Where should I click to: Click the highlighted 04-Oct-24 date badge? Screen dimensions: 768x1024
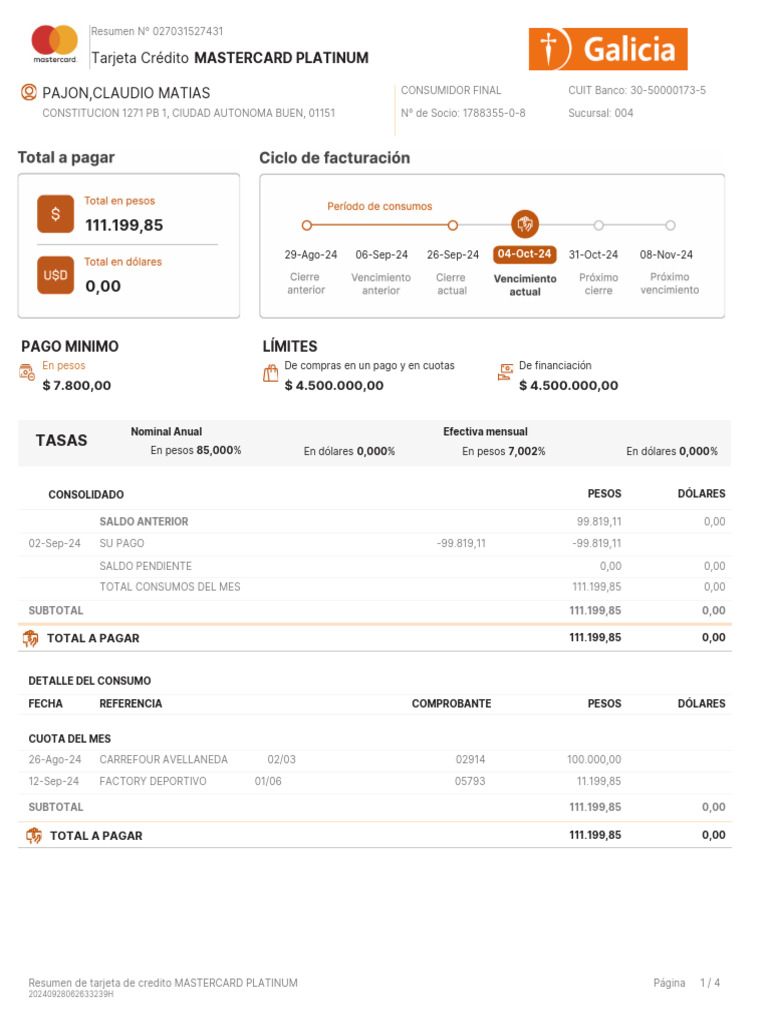[x=525, y=254]
